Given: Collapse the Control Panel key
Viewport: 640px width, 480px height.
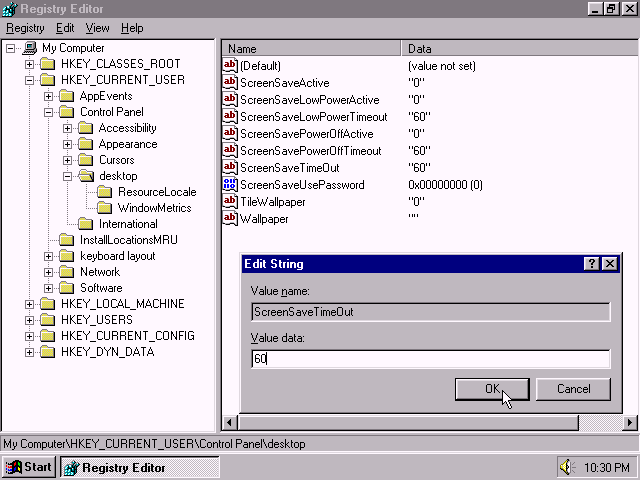Looking at the screenshot, I should (49, 112).
